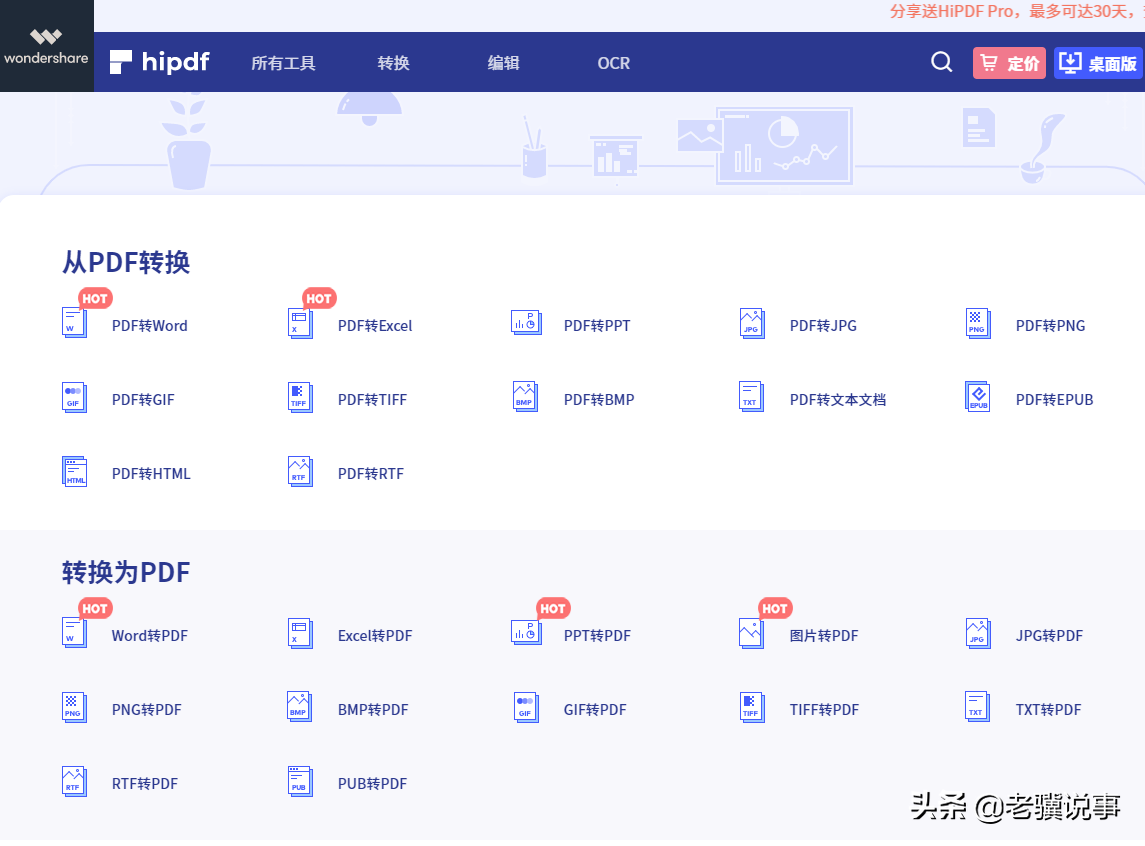Click the 从PDF转换 section heading

[x=126, y=262]
